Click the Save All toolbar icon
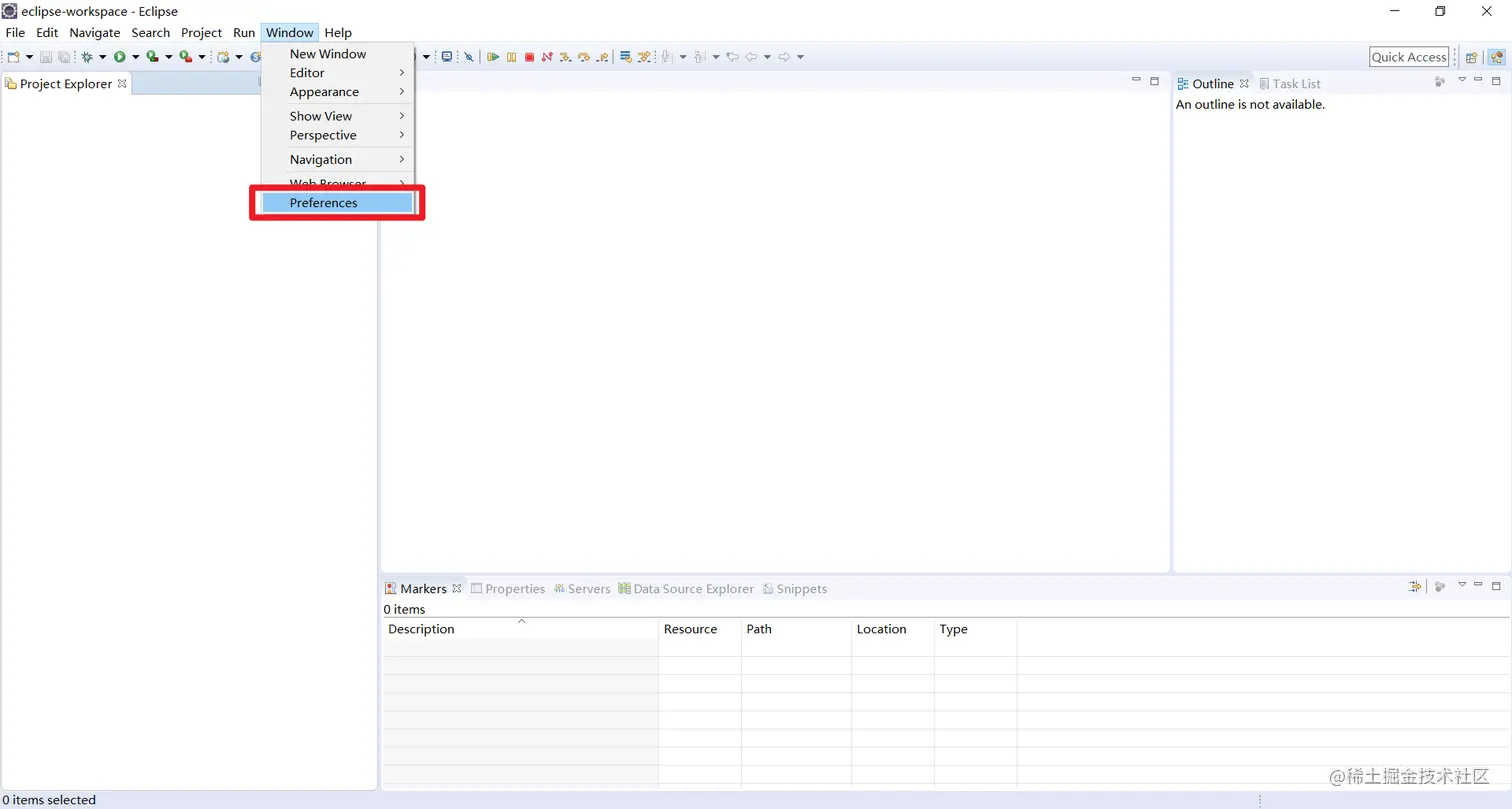Screen dimensions: 1512x809 coord(64,57)
